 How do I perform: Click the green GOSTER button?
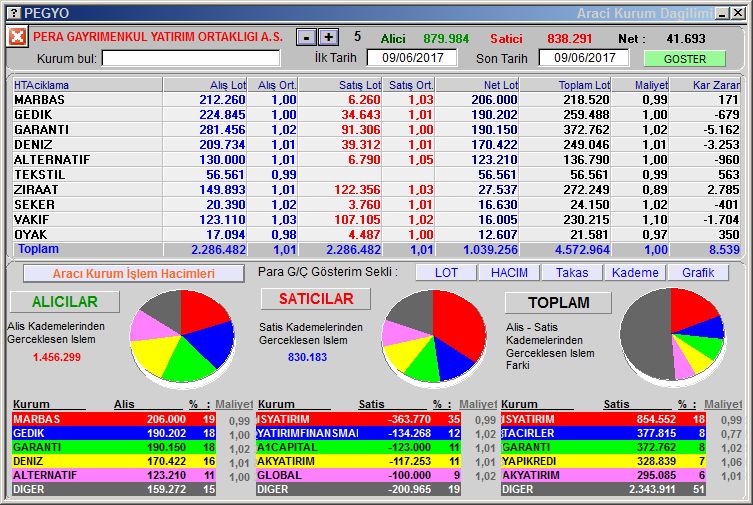coord(684,59)
